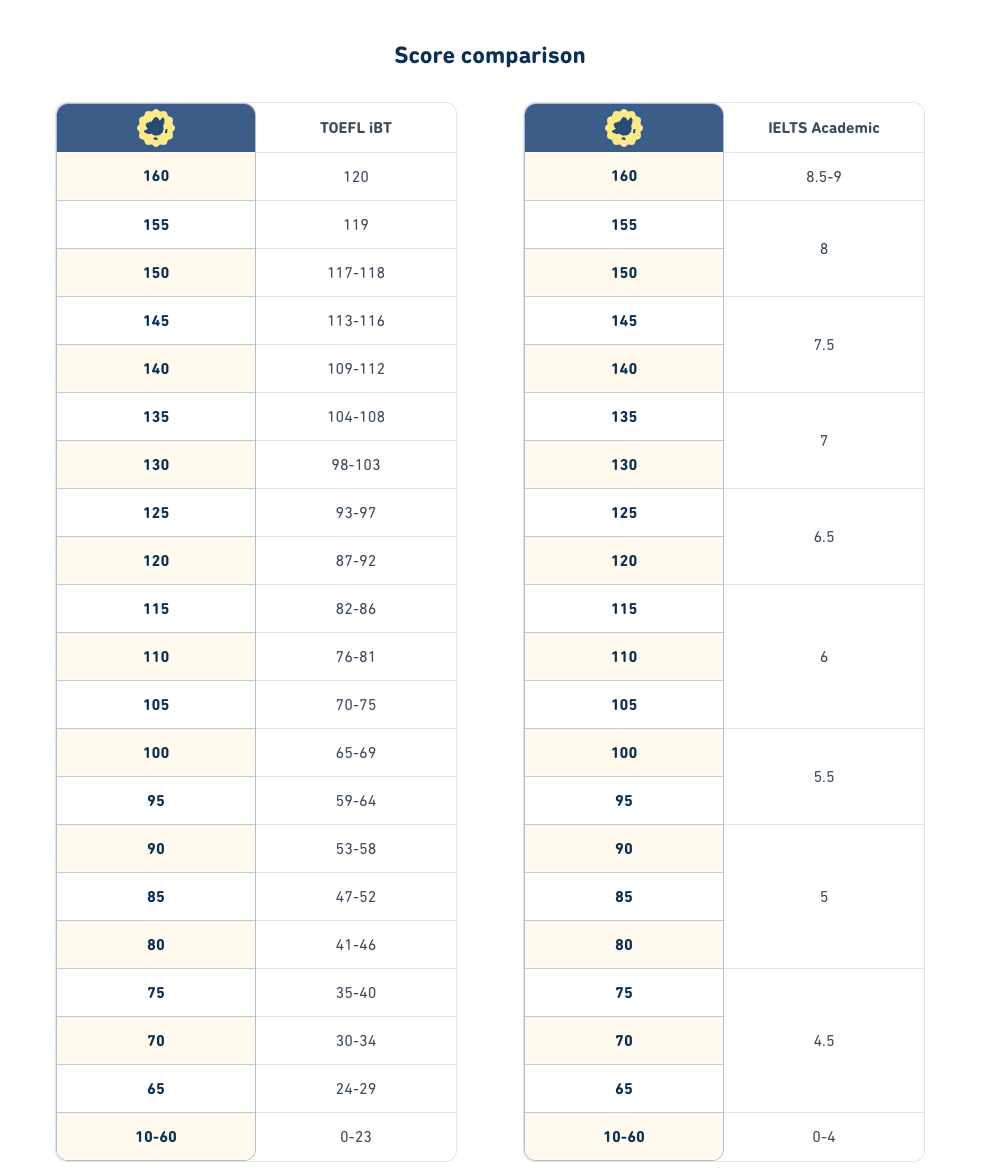Screen dimensions: 1002x1174
Task: Select the IELTS band 6 cell
Action: pyautogui.click(x=824, y=657)
